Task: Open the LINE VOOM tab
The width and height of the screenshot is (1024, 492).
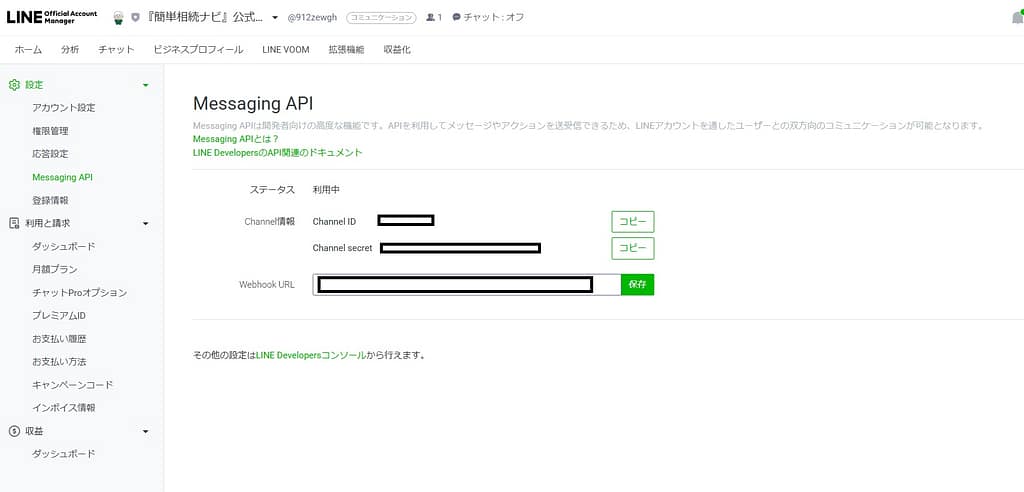Action: click(285, 49)
